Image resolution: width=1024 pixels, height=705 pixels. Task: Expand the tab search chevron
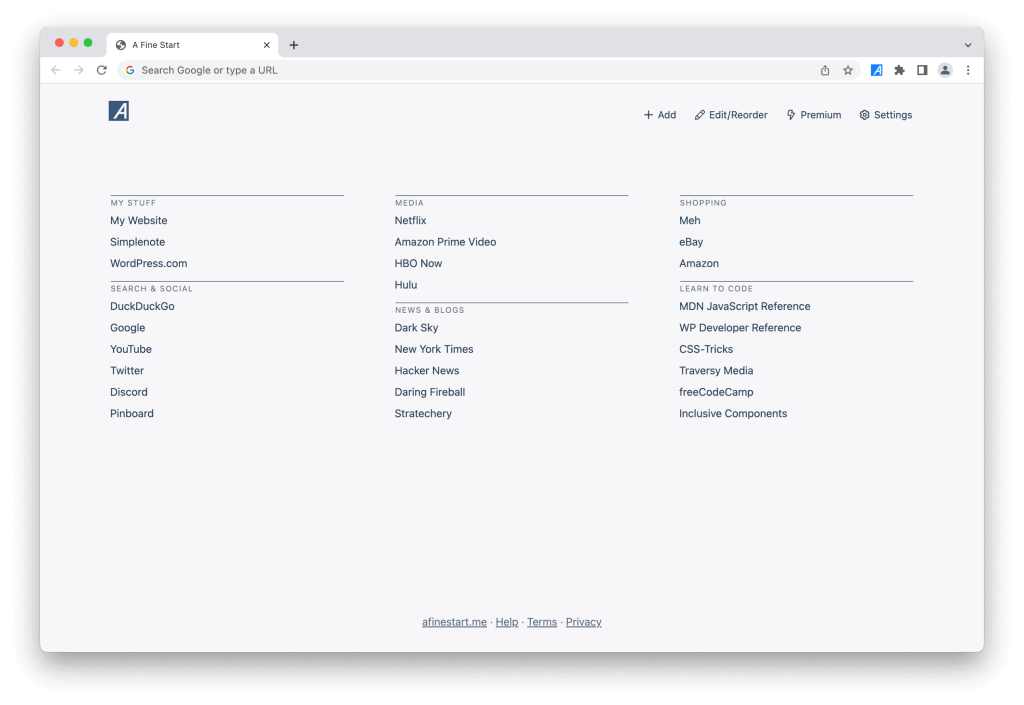[x=968, y=45]
